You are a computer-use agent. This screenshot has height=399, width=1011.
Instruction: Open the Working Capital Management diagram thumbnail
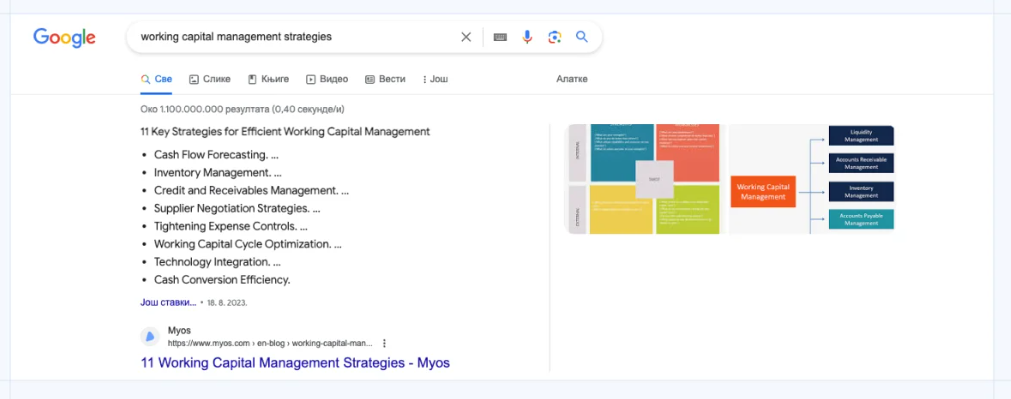812,179
